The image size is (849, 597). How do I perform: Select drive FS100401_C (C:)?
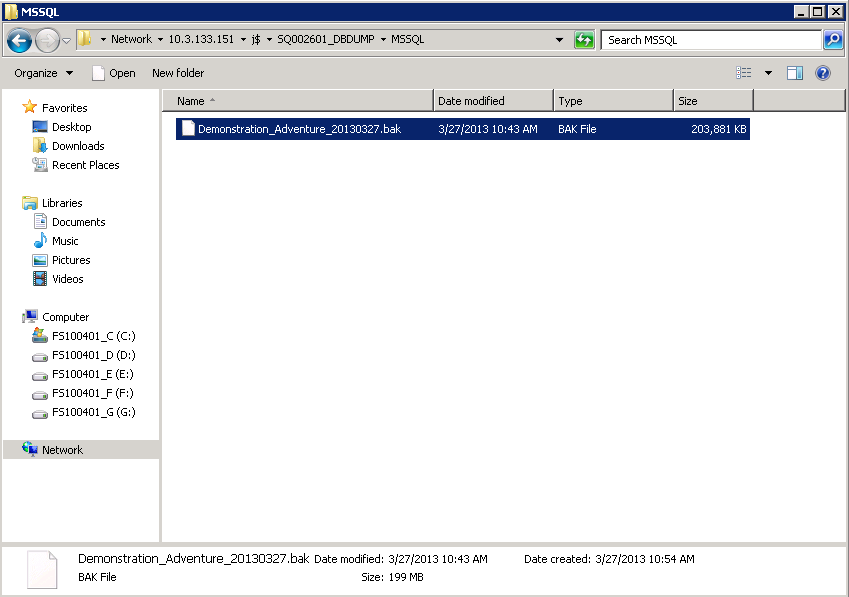tap(93, 336)
